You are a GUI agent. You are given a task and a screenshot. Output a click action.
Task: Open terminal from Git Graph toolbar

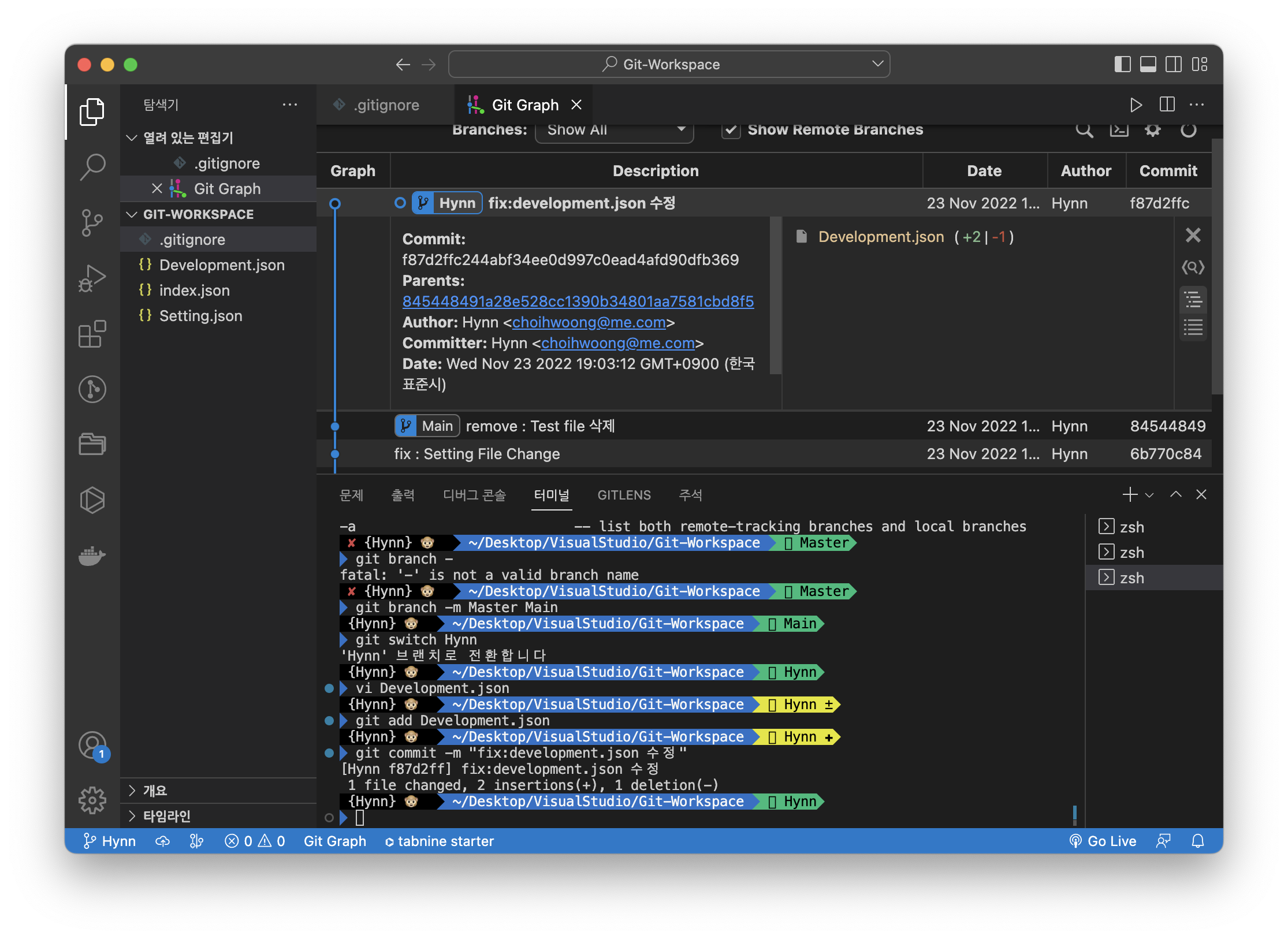(1119, 131)
